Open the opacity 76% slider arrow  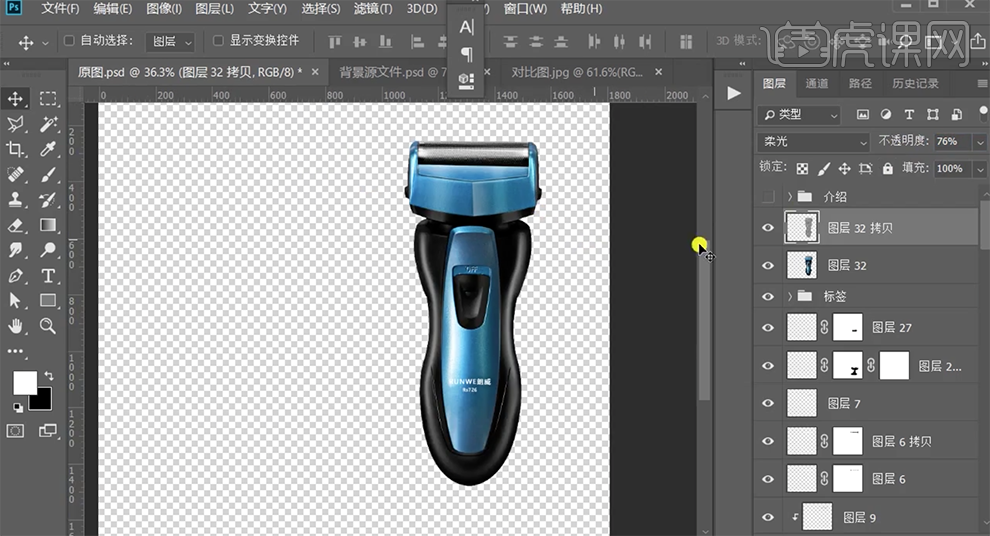(x=980, y=141)
